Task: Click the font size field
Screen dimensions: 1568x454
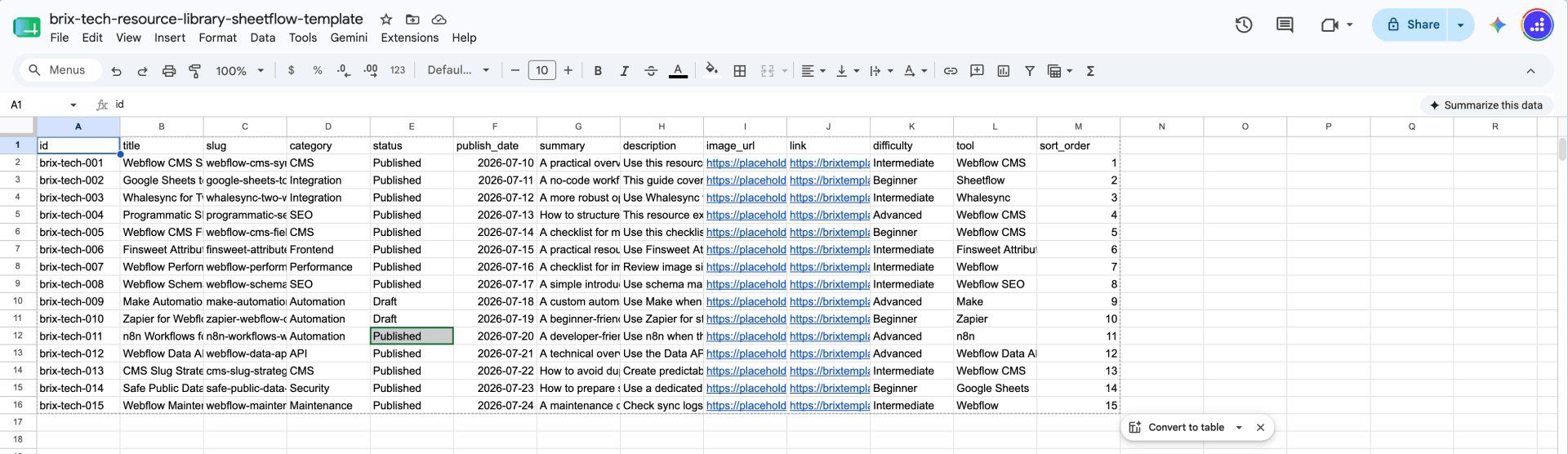Action: point(542,71)
